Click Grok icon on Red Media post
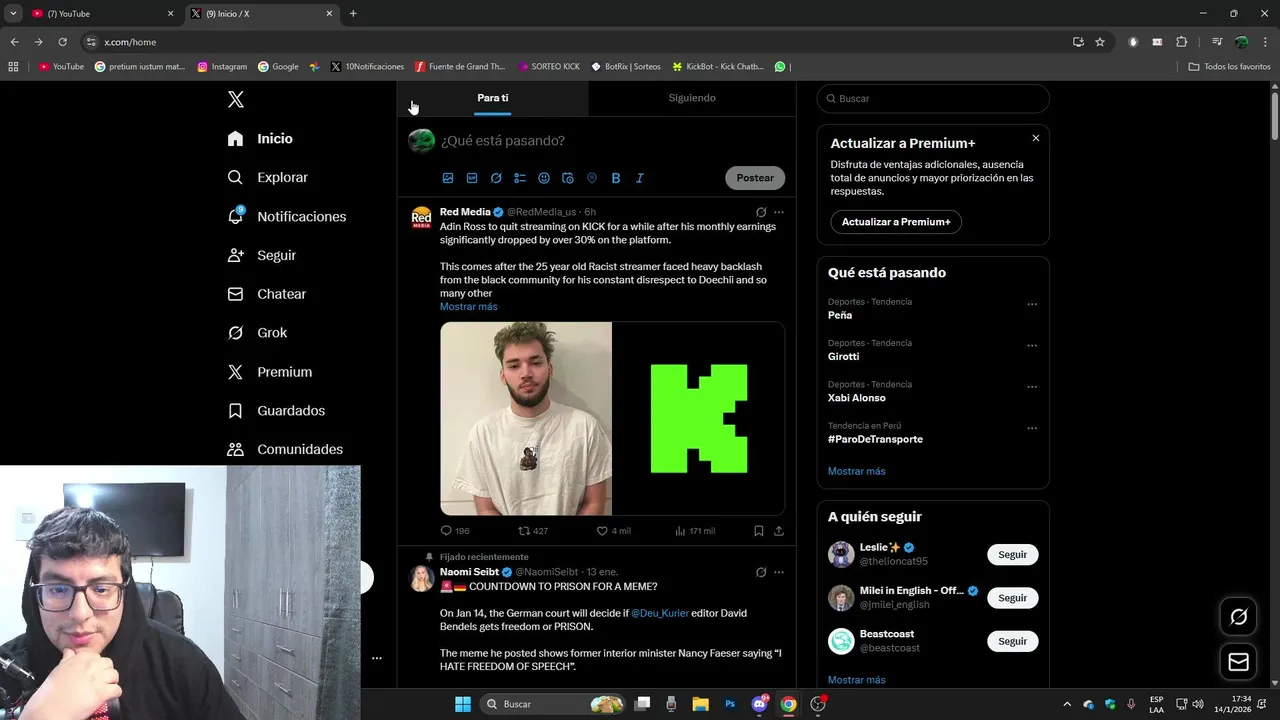The width and height of the screenshot is (1280, 720). [x=761, y=212]
